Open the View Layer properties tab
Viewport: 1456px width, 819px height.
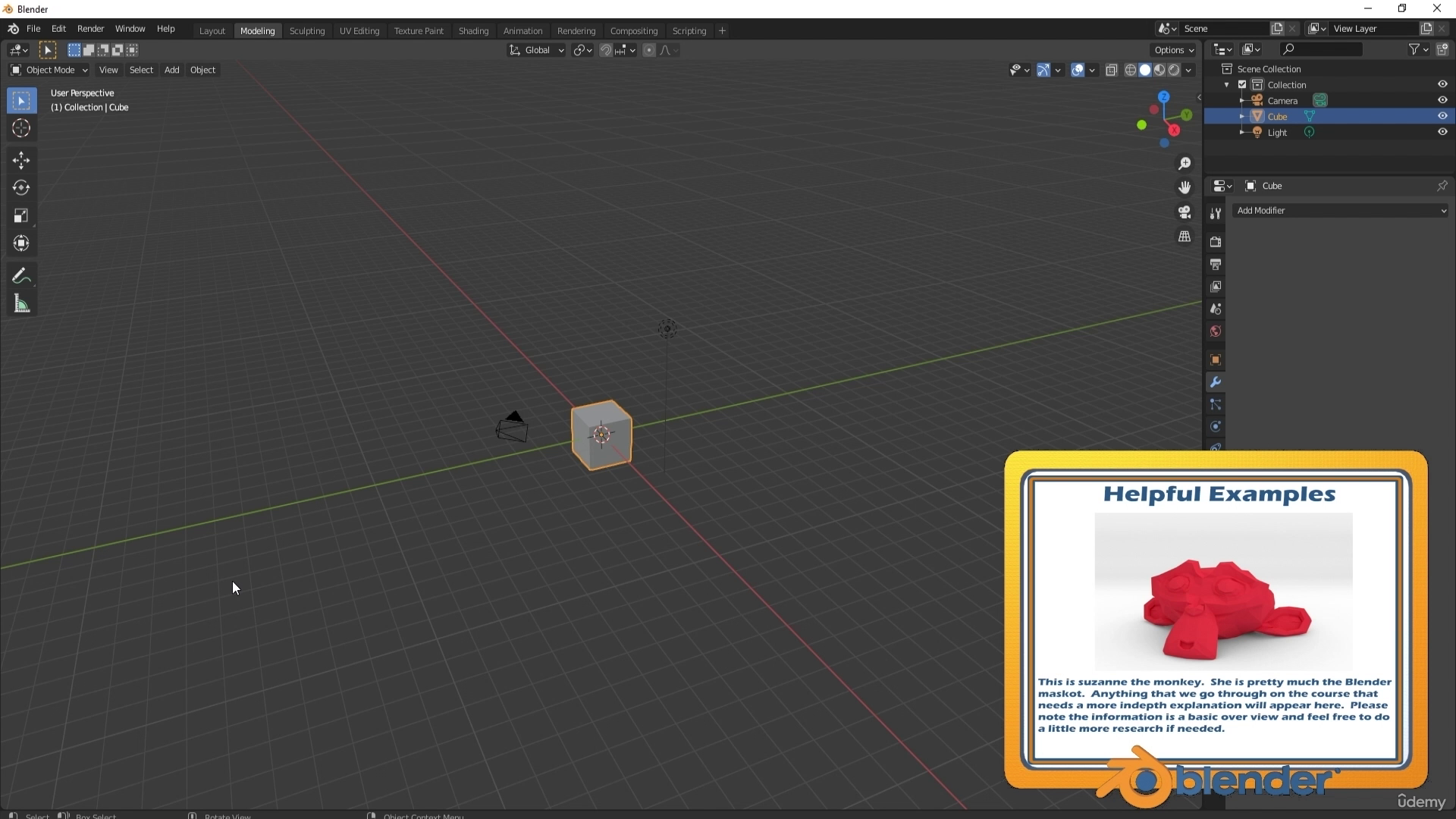pos(1216,287)
